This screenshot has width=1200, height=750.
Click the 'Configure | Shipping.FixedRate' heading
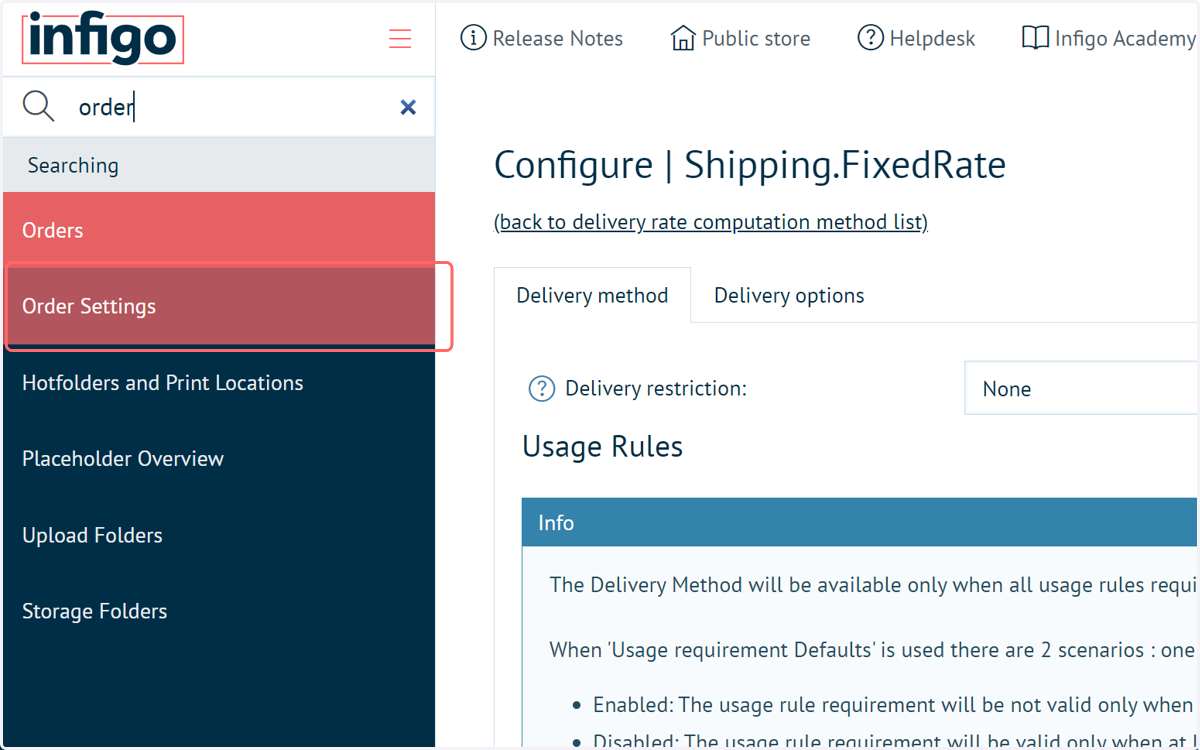[x=750, y=165]
